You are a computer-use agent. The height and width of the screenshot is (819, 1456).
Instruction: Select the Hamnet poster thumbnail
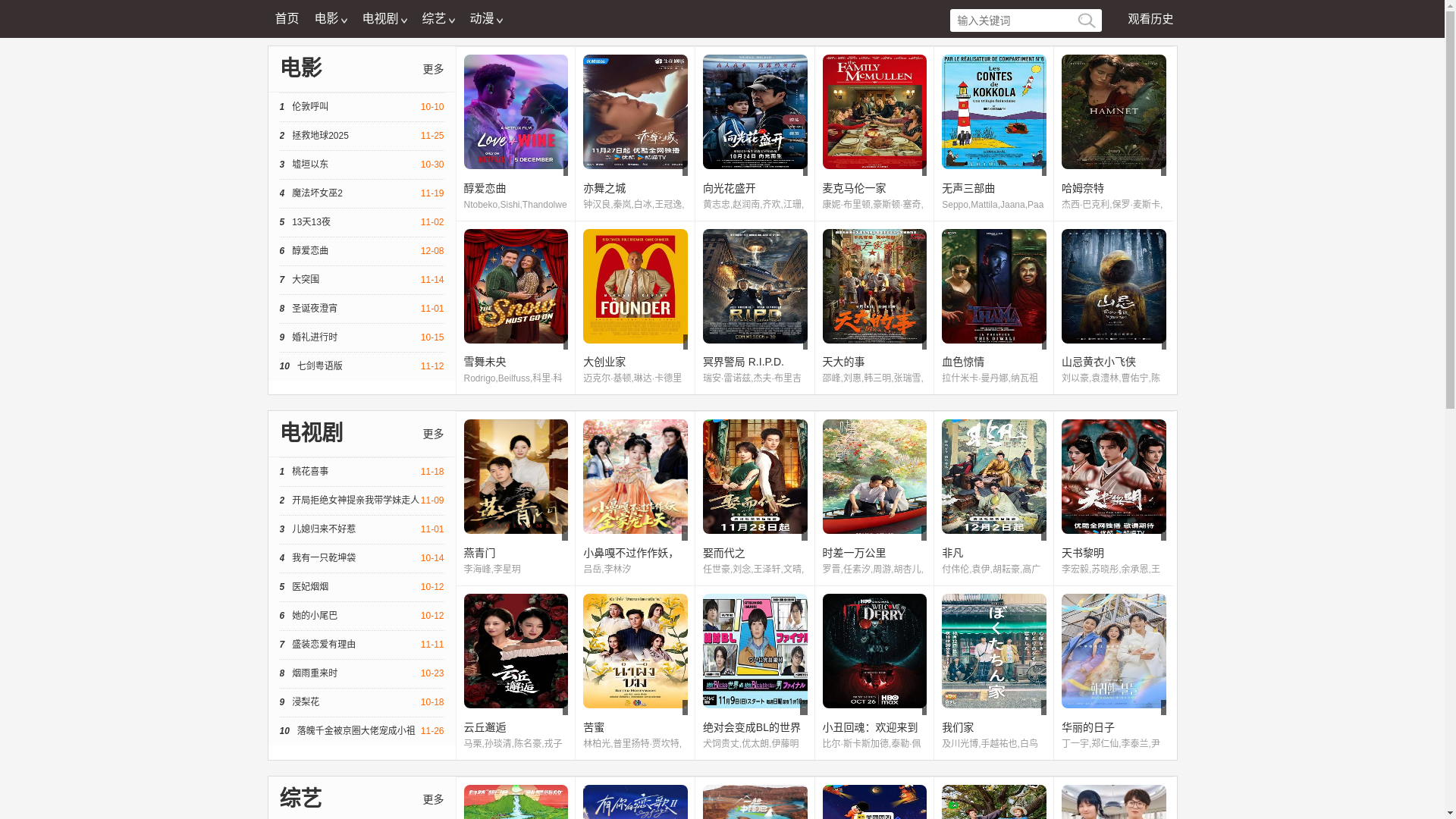point(1113,111)
